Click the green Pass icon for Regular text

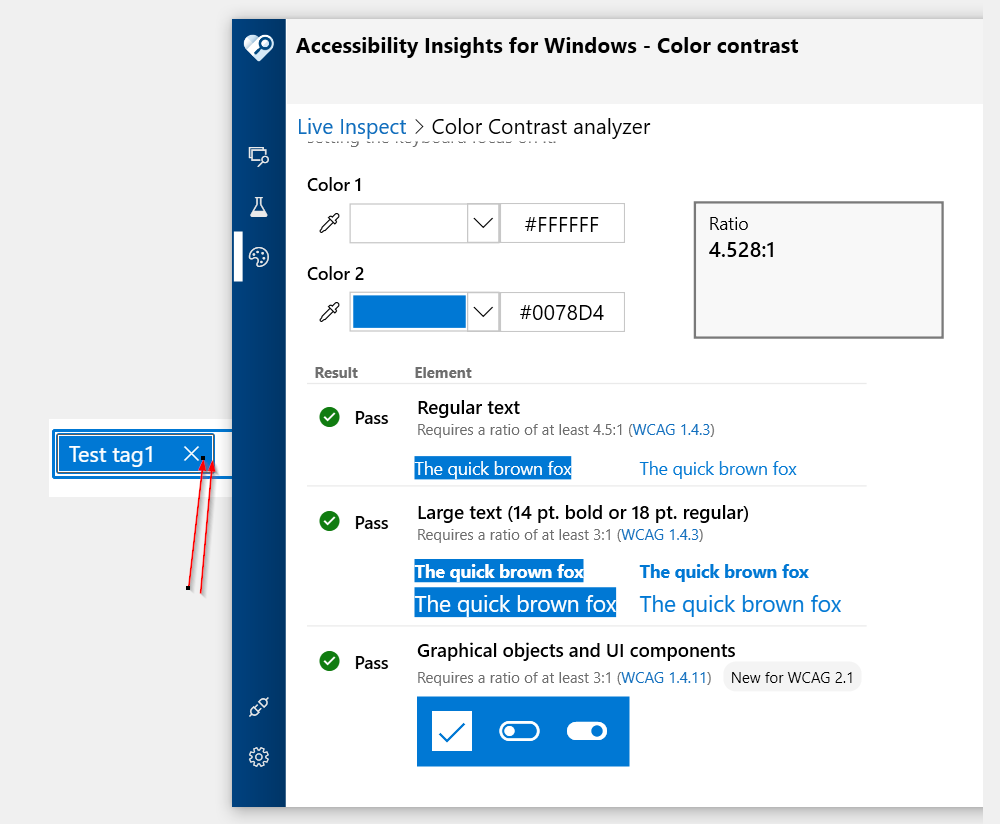[329, 417]
